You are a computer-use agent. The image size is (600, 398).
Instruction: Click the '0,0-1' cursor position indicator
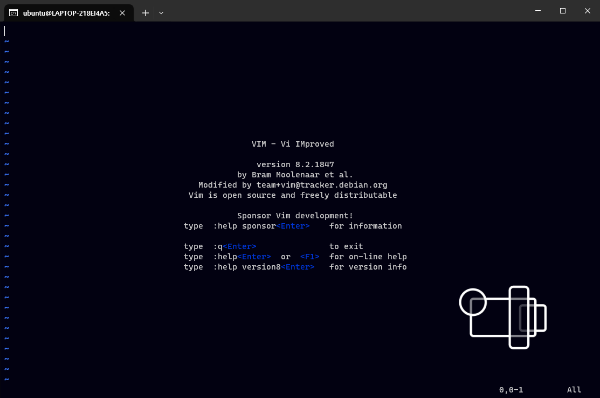click(511, 390)
